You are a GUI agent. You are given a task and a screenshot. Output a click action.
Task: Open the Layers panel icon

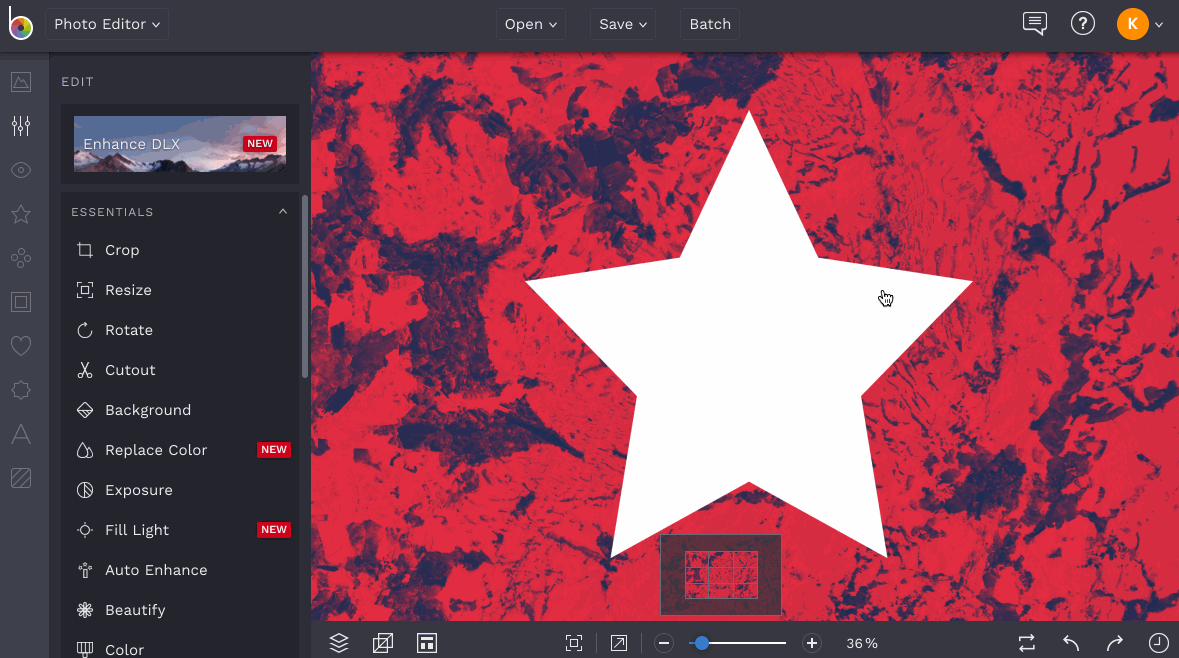[x=339, y=643]
